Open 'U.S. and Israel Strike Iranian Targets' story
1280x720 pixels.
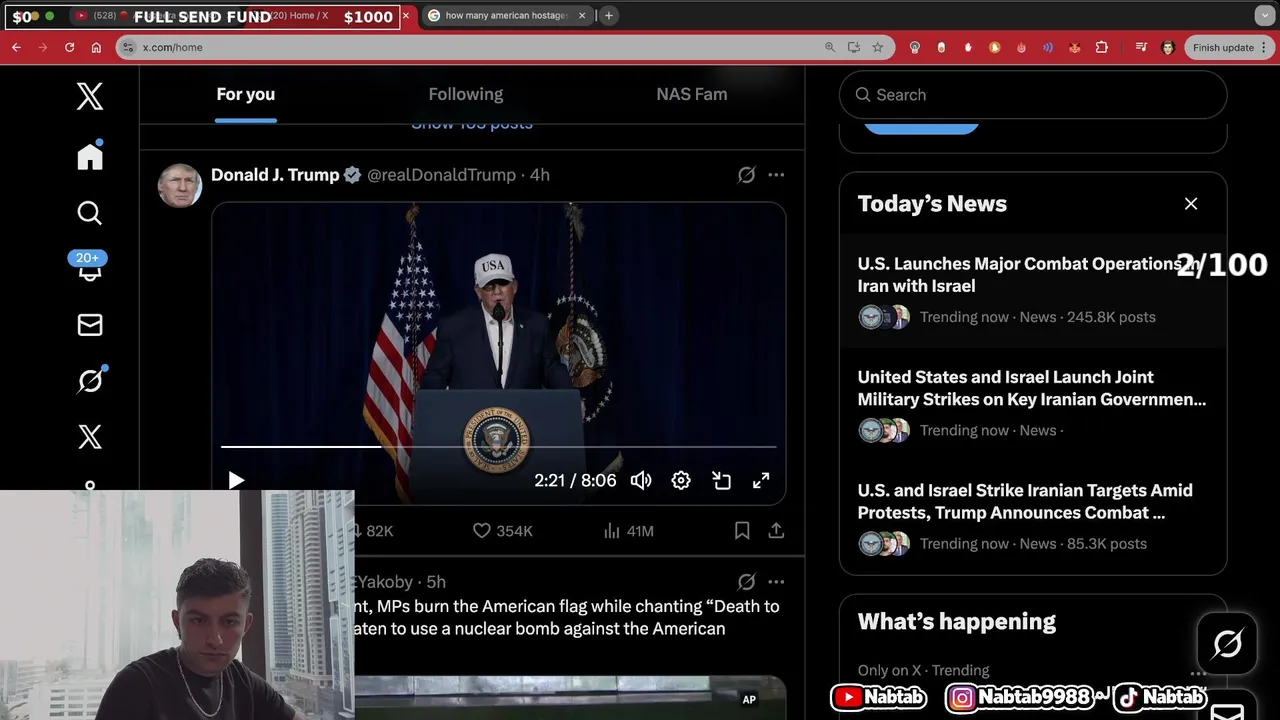coord(1033,517)
